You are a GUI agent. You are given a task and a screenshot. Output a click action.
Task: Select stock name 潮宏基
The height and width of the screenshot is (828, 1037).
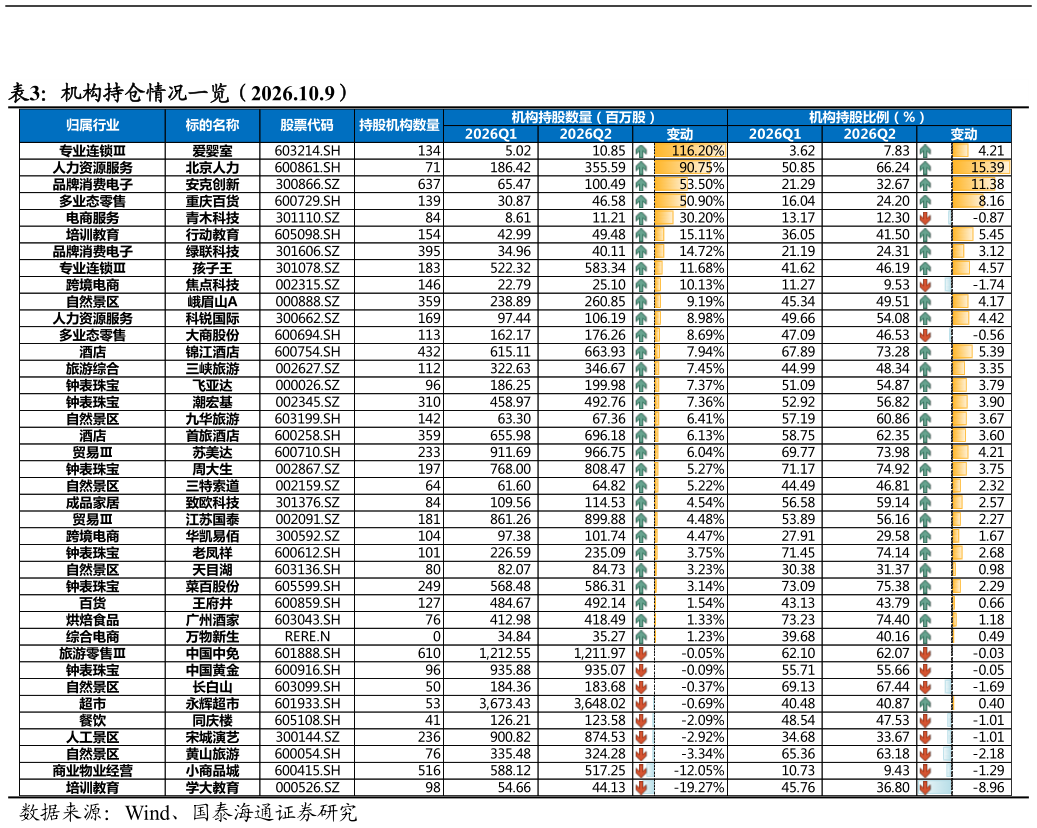point(212,402)
